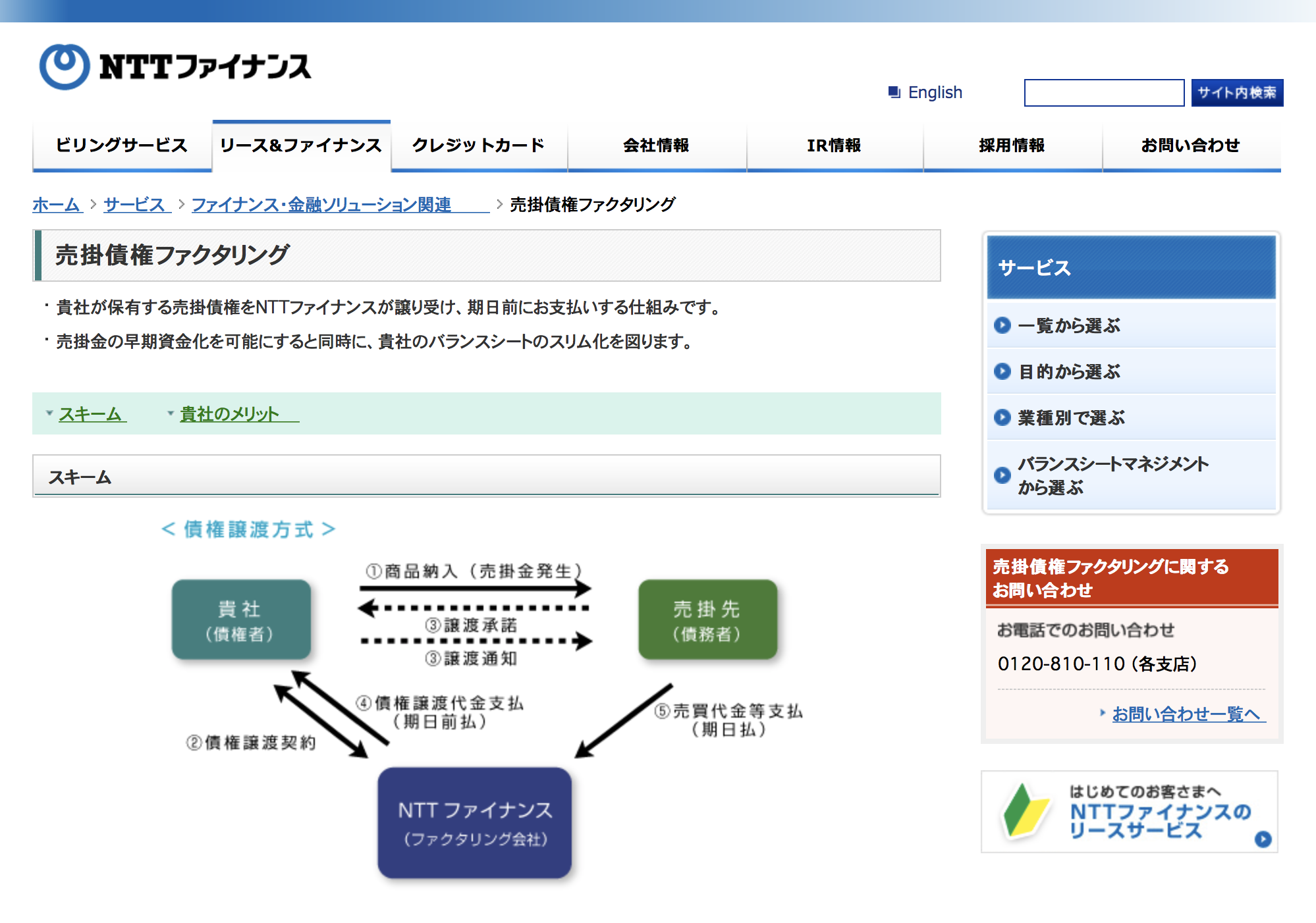Click arrow icon beside 業種別で選ぶ
1316x923 pixels.
tap(1002, 417)
